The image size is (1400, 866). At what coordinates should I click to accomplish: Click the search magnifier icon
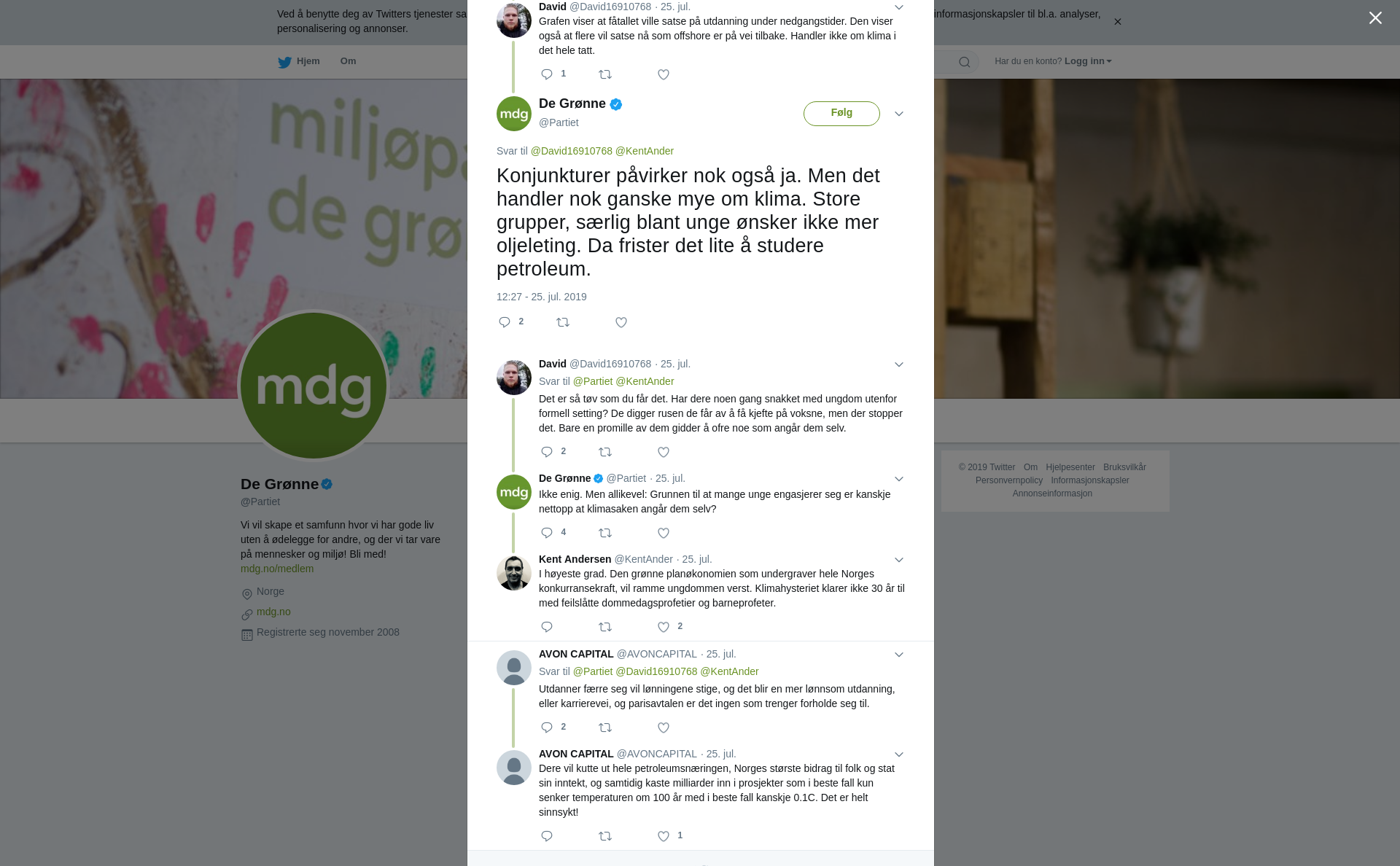965,62
